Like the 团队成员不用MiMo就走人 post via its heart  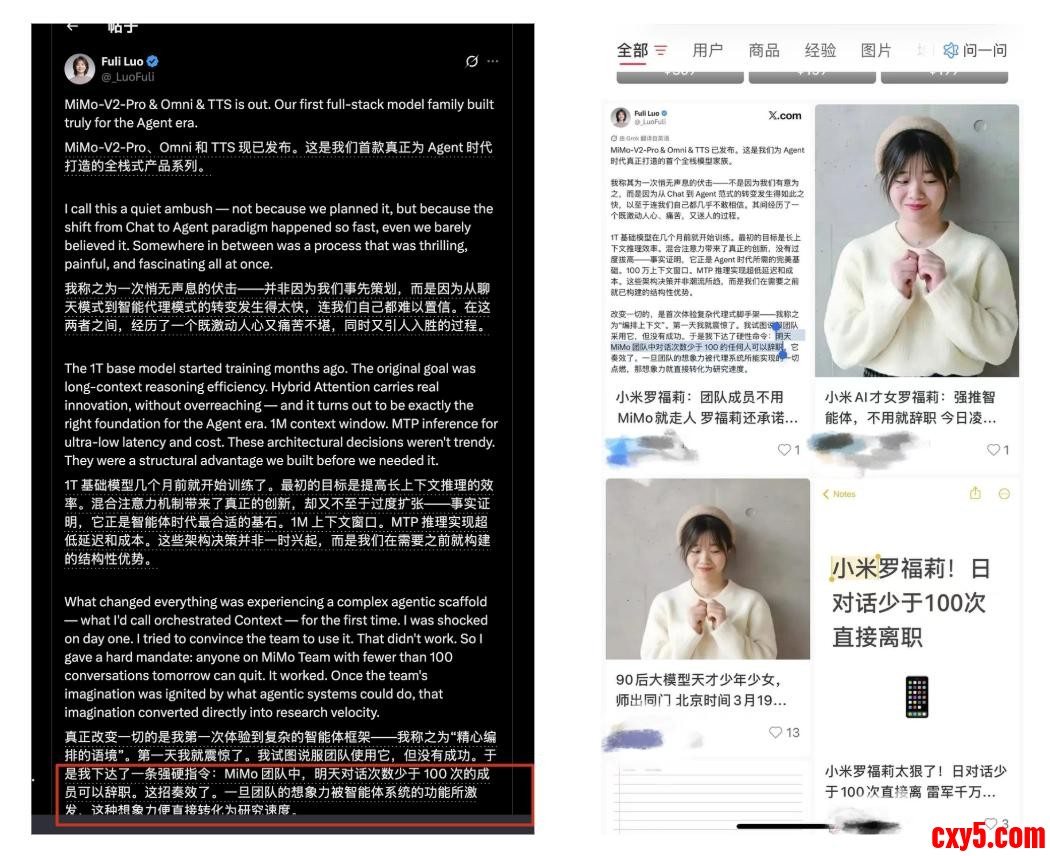(784, 449)
